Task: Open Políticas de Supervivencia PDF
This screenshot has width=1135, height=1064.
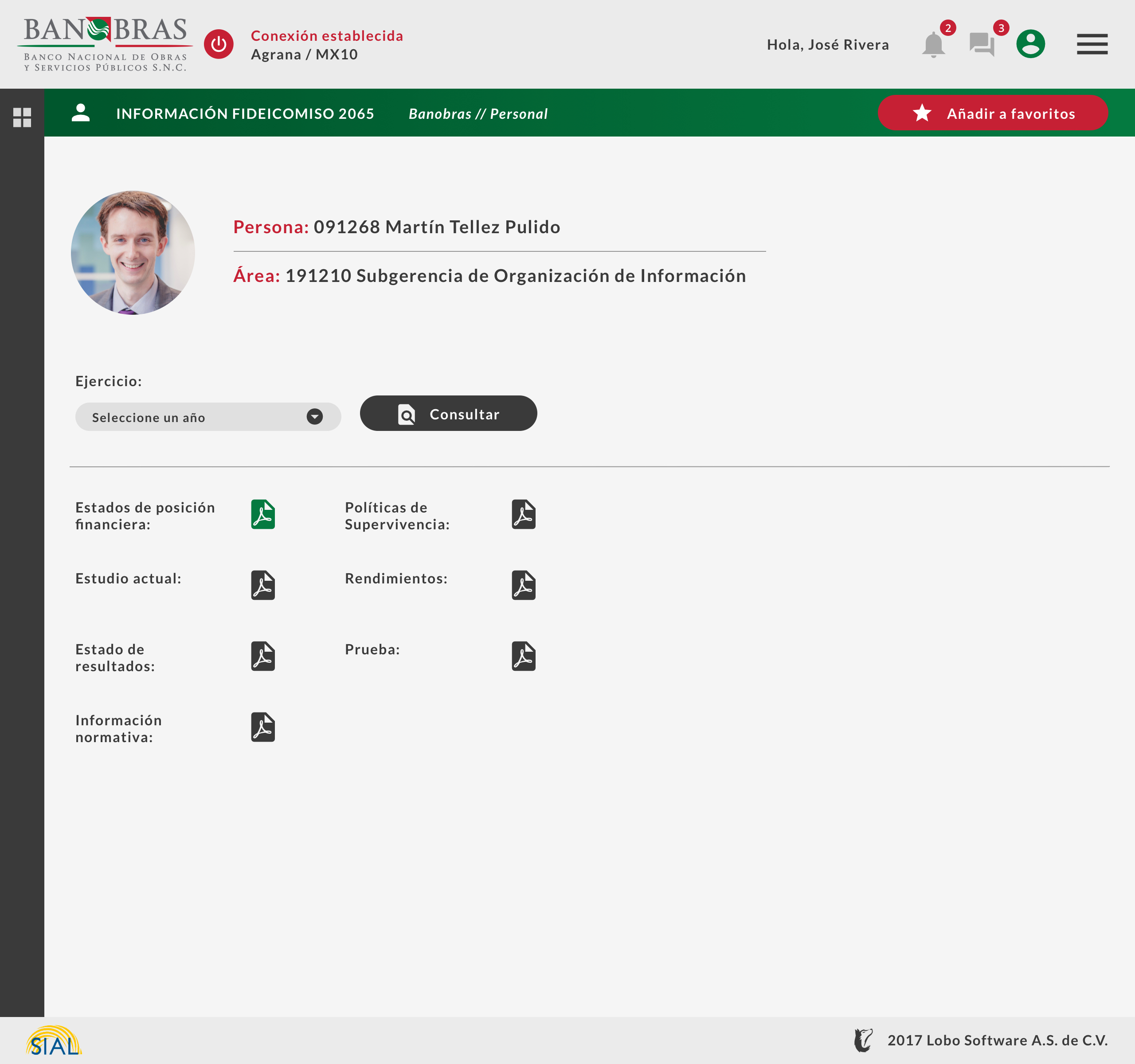Action: [x=523, y=514]
